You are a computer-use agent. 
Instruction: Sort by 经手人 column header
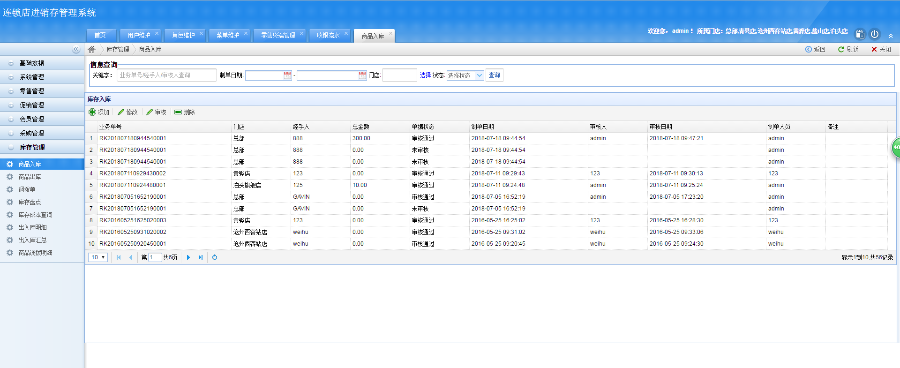point(319,127)
